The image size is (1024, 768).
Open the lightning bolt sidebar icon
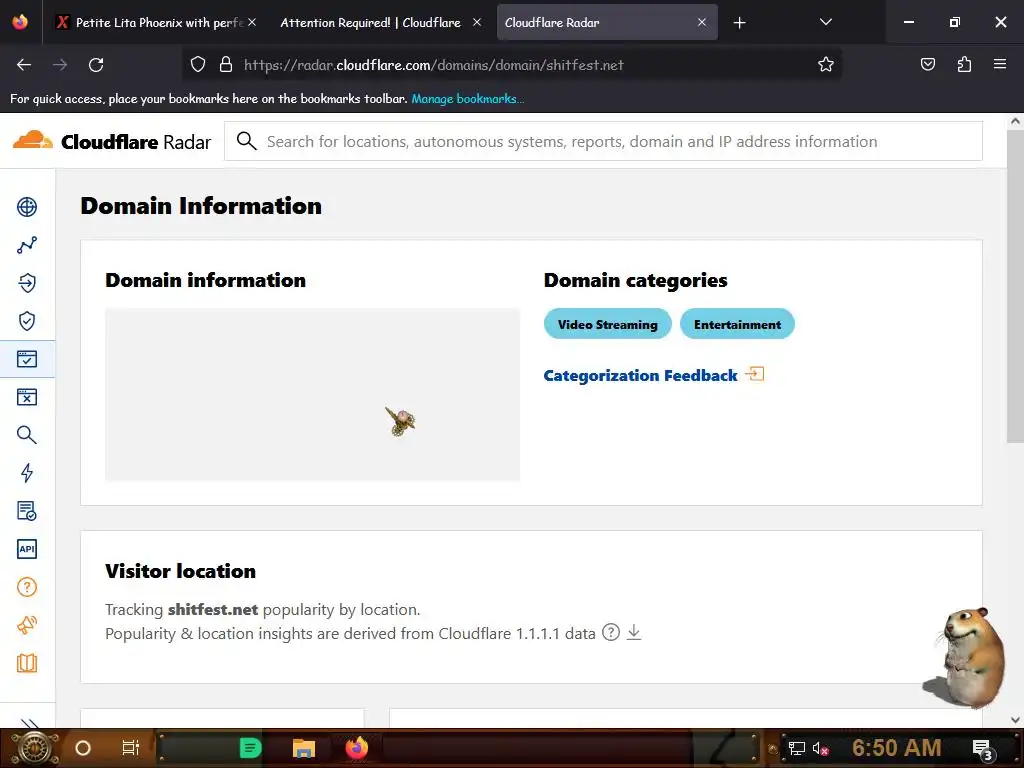[x=27, y=473]
